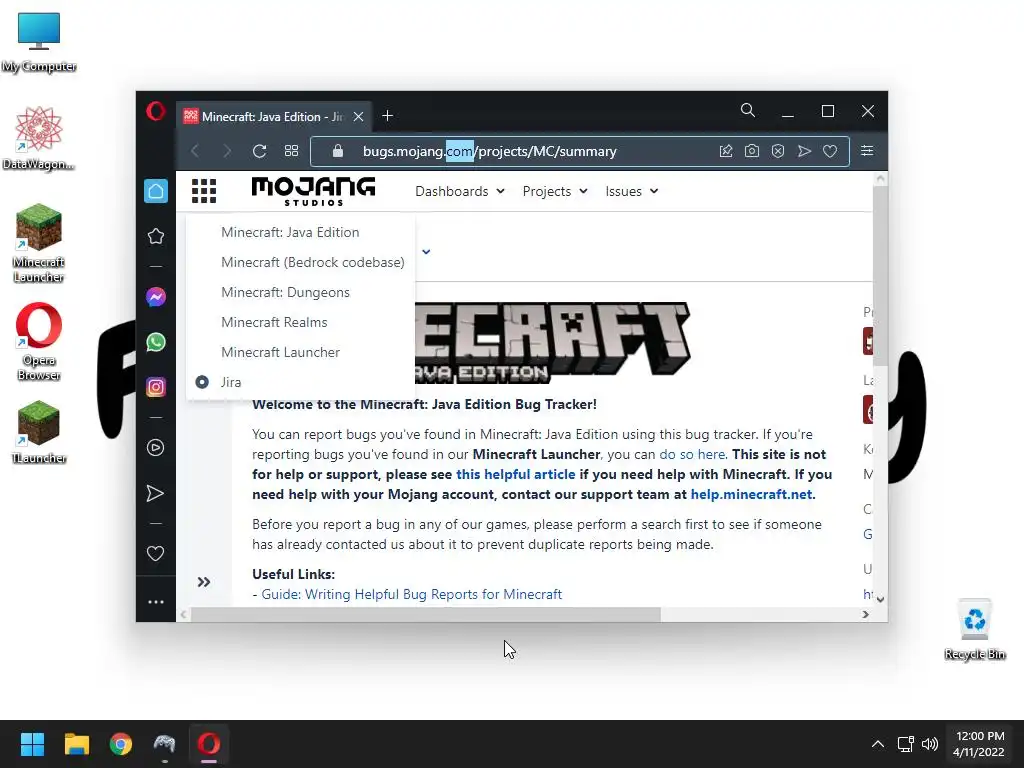Open the Player icon in sidebar

tap(155, 447)
